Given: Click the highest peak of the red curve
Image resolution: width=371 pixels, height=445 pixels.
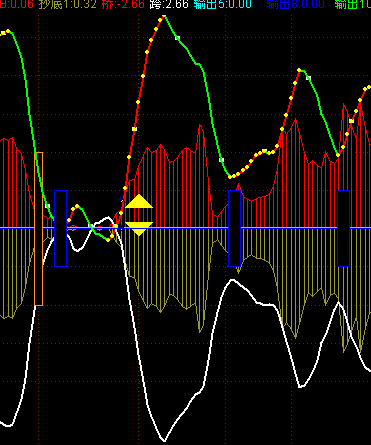Looking at the screenshot, I should click(164, 16).
